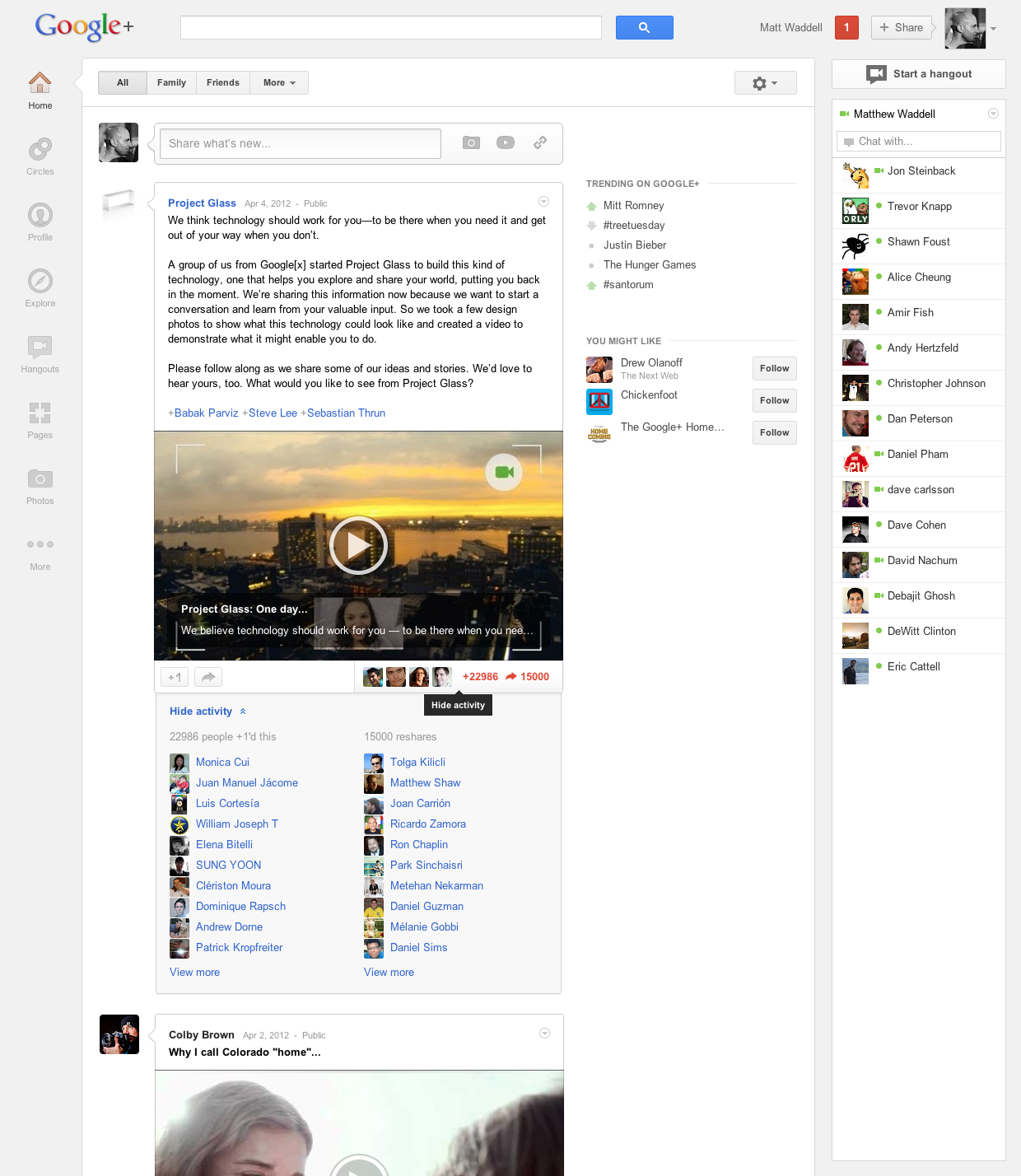This screenshot has height=1176, width=1021.
Task: Insert a link in the new post
Action: pyautogui.click(x=540, y=142)
